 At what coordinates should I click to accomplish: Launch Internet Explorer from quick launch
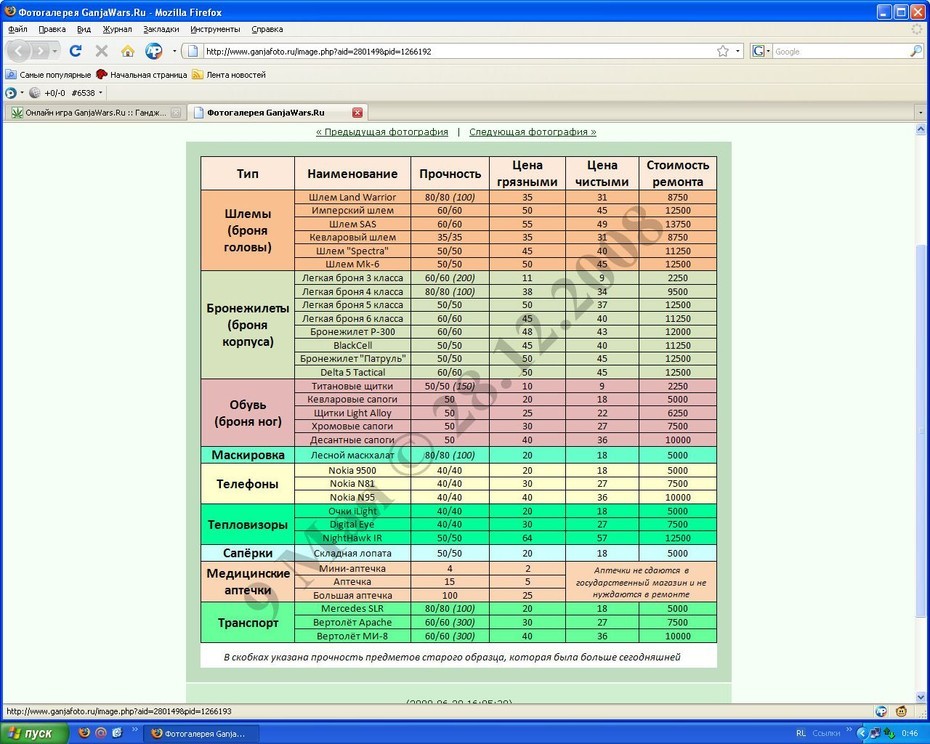(117, 733)
